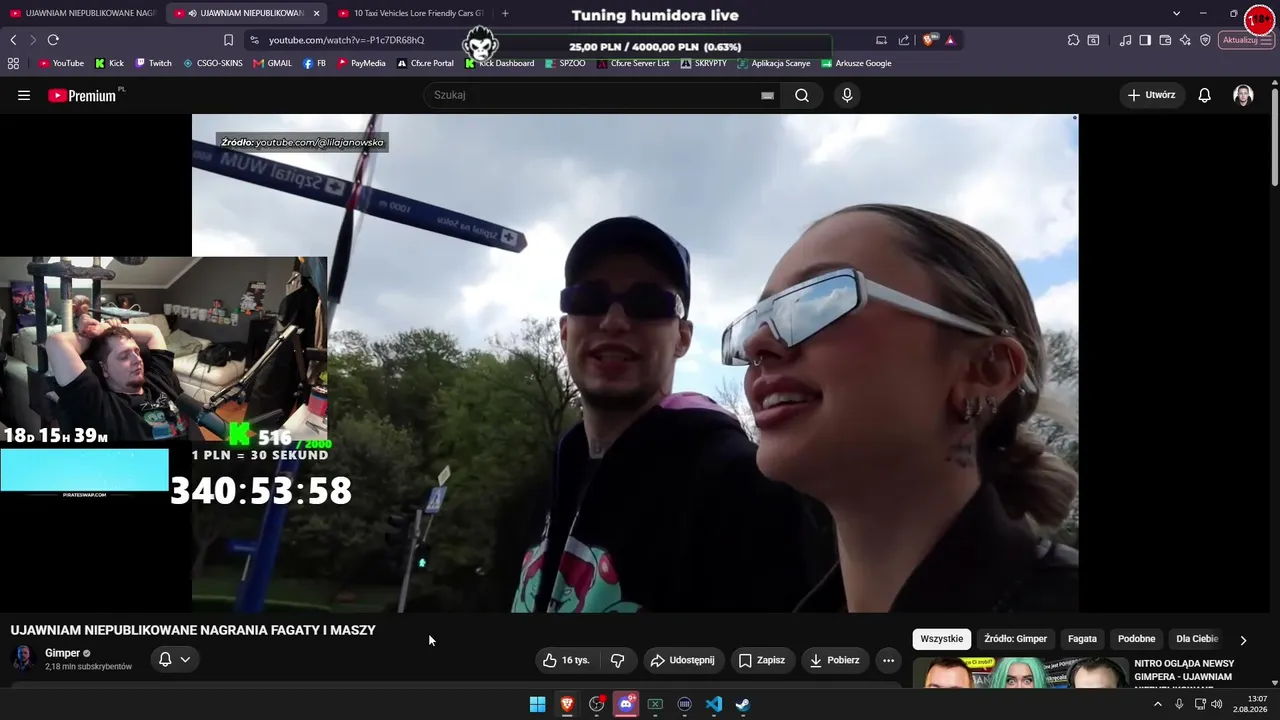This screenshot has height=720, width=1280.
Task: Open the FB bookmark
Action: pyautogui.click(x=314, y=63)
